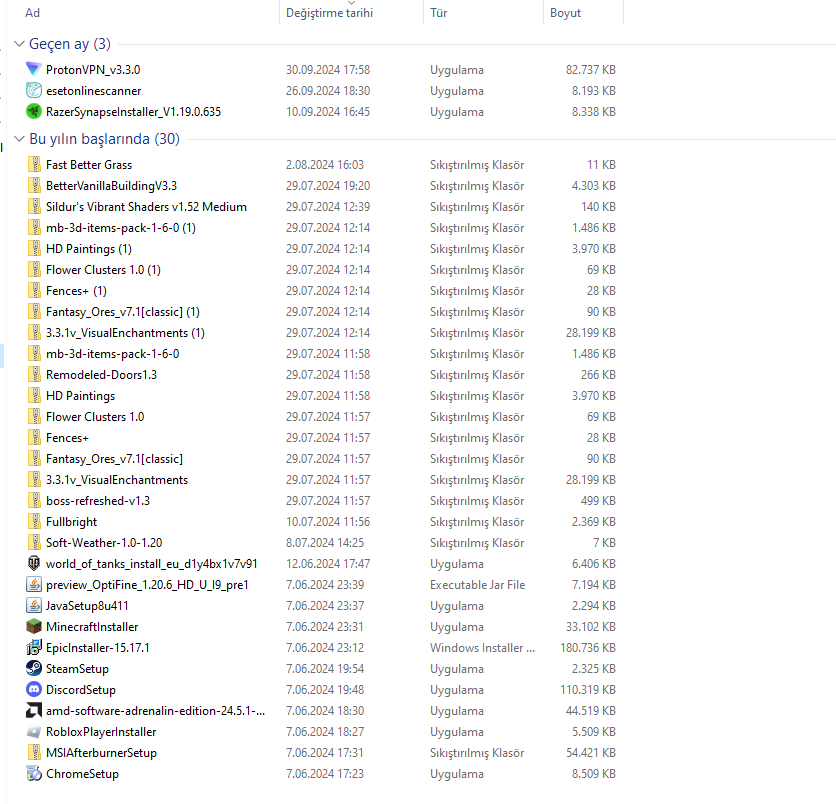The width and height of the screenshot is (836, 804).
Task: Select the Fantasy_Ores_v7.1[classic] file dated 11:57
Action: (115, 459)
